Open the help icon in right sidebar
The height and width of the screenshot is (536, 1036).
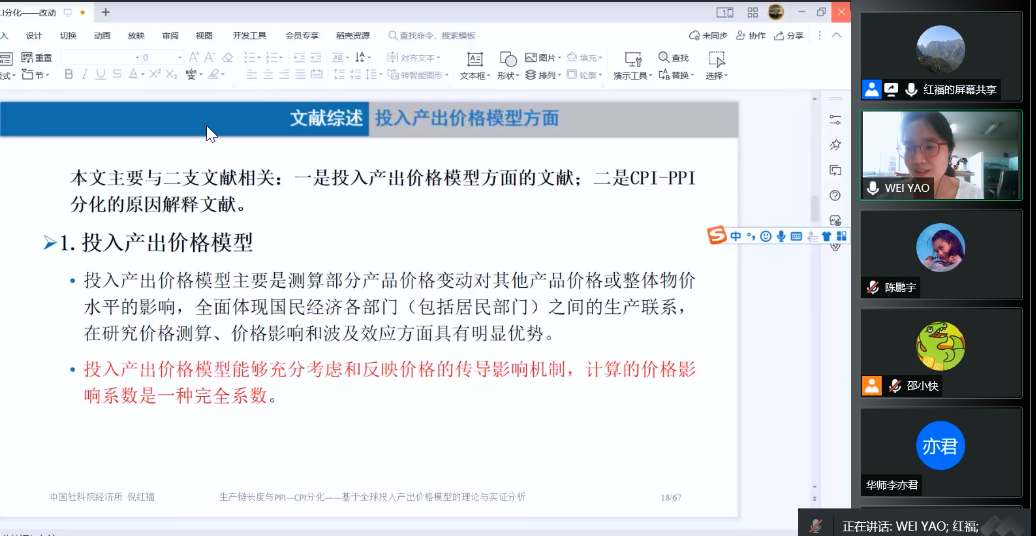point(835,195)
